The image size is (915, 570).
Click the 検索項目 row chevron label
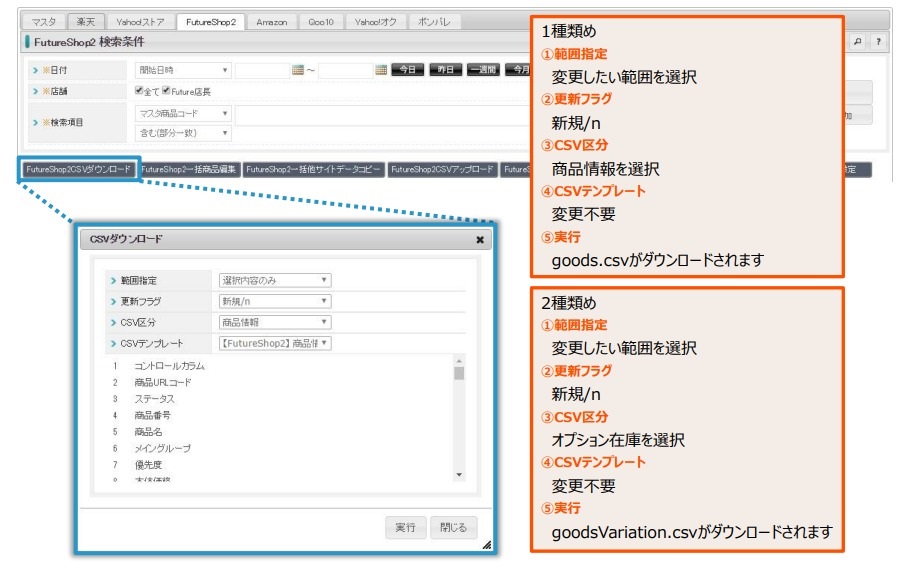[x=58, y=123]
